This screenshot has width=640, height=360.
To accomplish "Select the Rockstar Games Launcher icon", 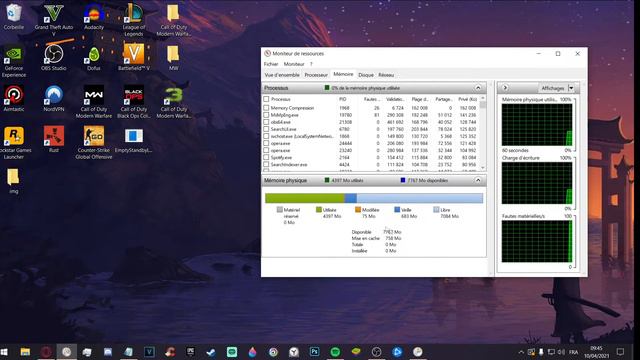I will (x=13, y=142).
